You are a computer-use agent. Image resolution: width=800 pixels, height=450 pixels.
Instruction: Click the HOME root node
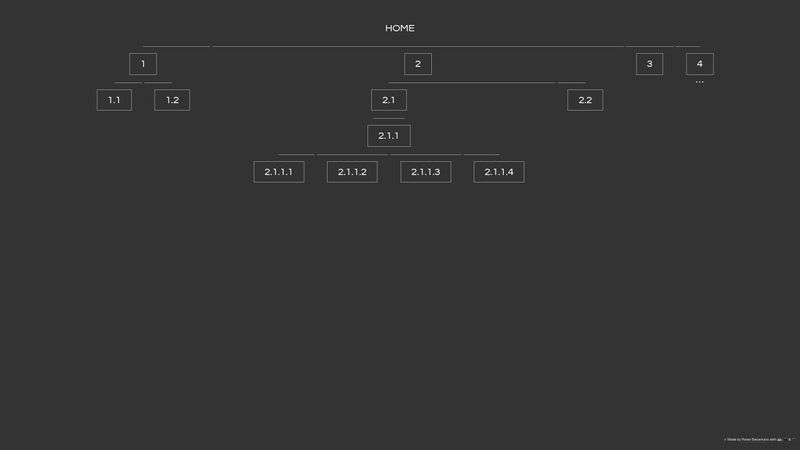(x=399, y=28)
